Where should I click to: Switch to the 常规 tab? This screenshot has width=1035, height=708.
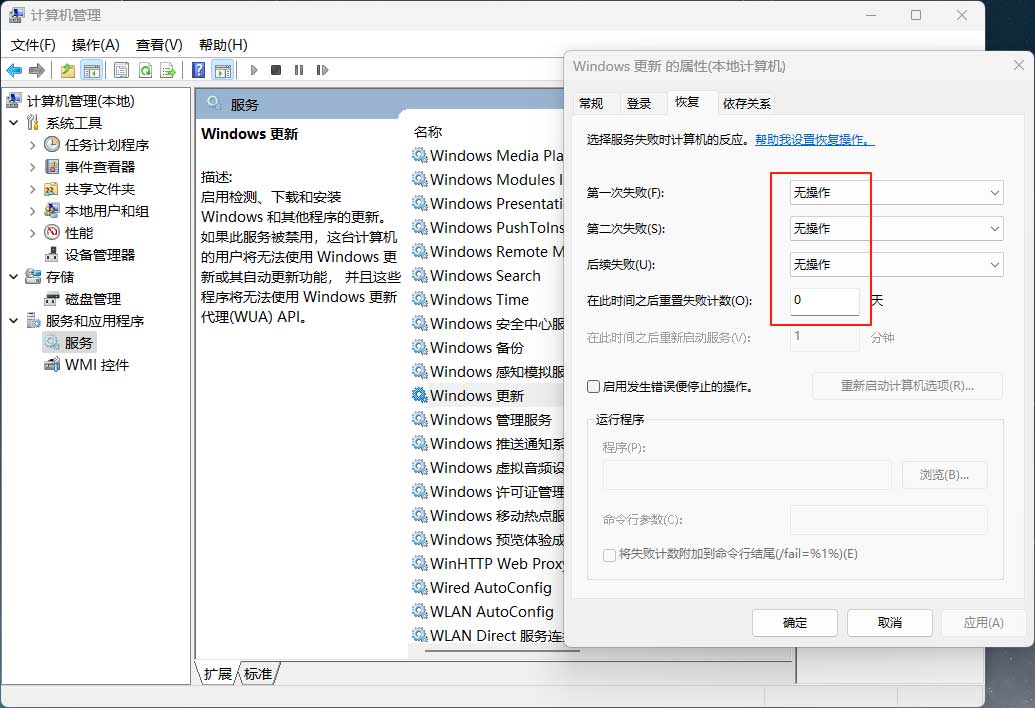tap(591, 104)
